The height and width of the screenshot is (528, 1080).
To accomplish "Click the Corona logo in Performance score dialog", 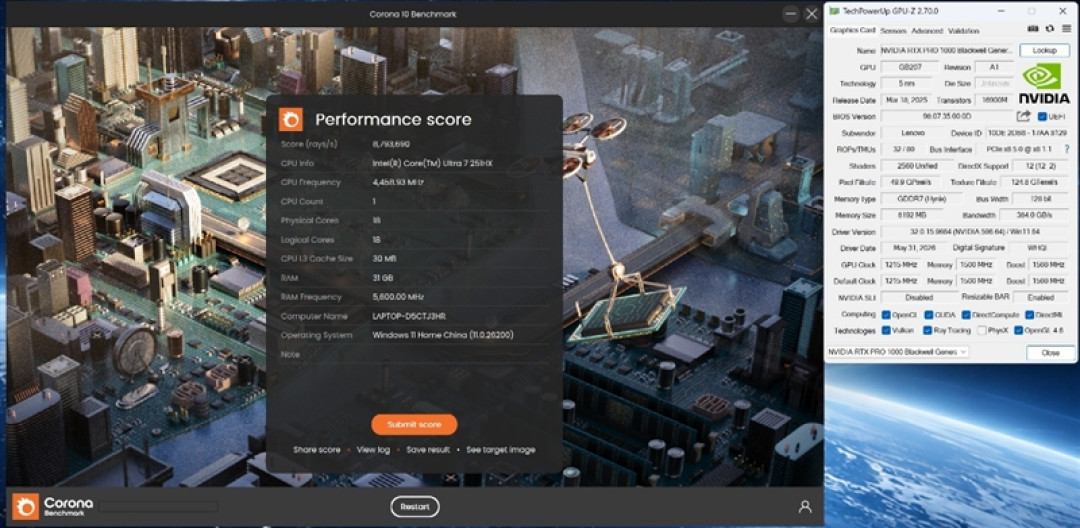I will tap(291, 119).
